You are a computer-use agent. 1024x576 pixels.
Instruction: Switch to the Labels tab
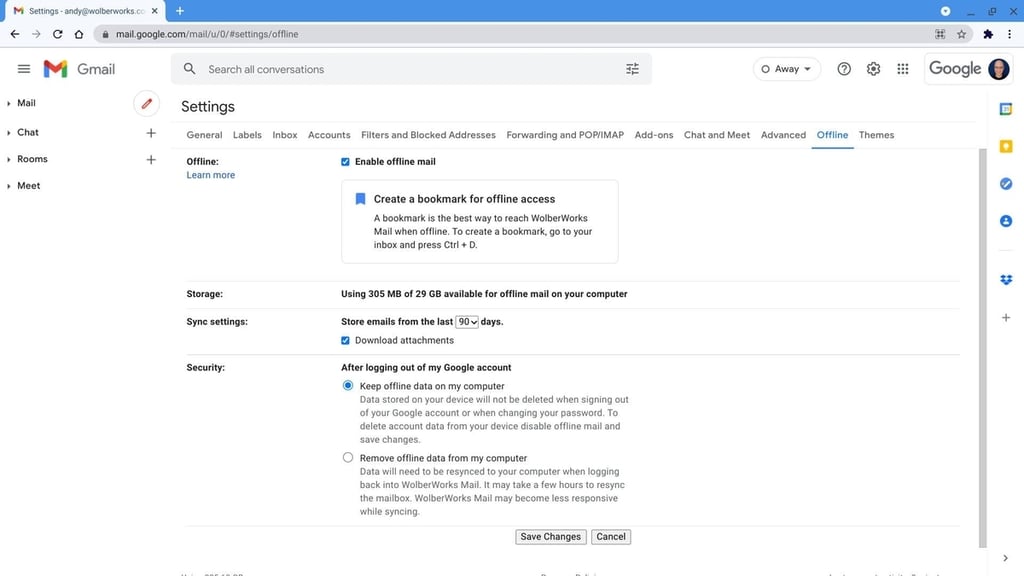pyautogui.click(x=247, y=135)
